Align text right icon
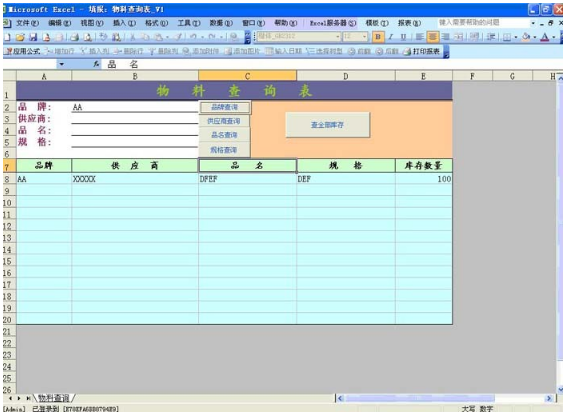 point(445,37)
